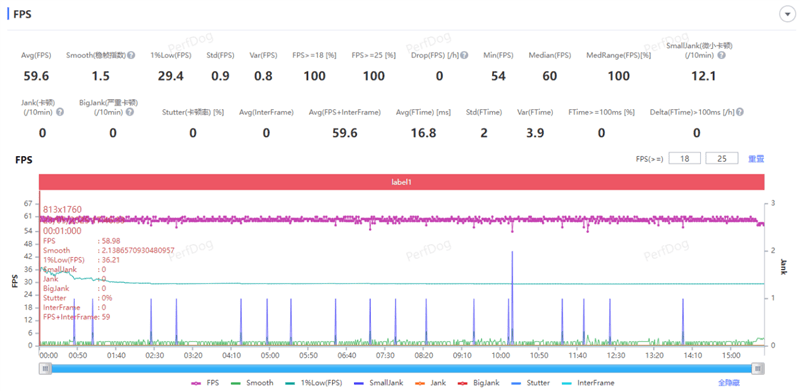This screenshot has width=800, height=391.
Task: Open help icon beside Drop(FPS) [/h]
Action: click(464, 55)
